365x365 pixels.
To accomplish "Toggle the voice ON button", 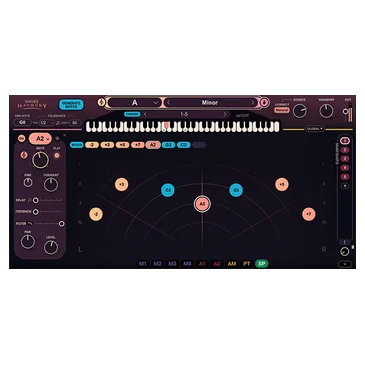I will point(21,138).
